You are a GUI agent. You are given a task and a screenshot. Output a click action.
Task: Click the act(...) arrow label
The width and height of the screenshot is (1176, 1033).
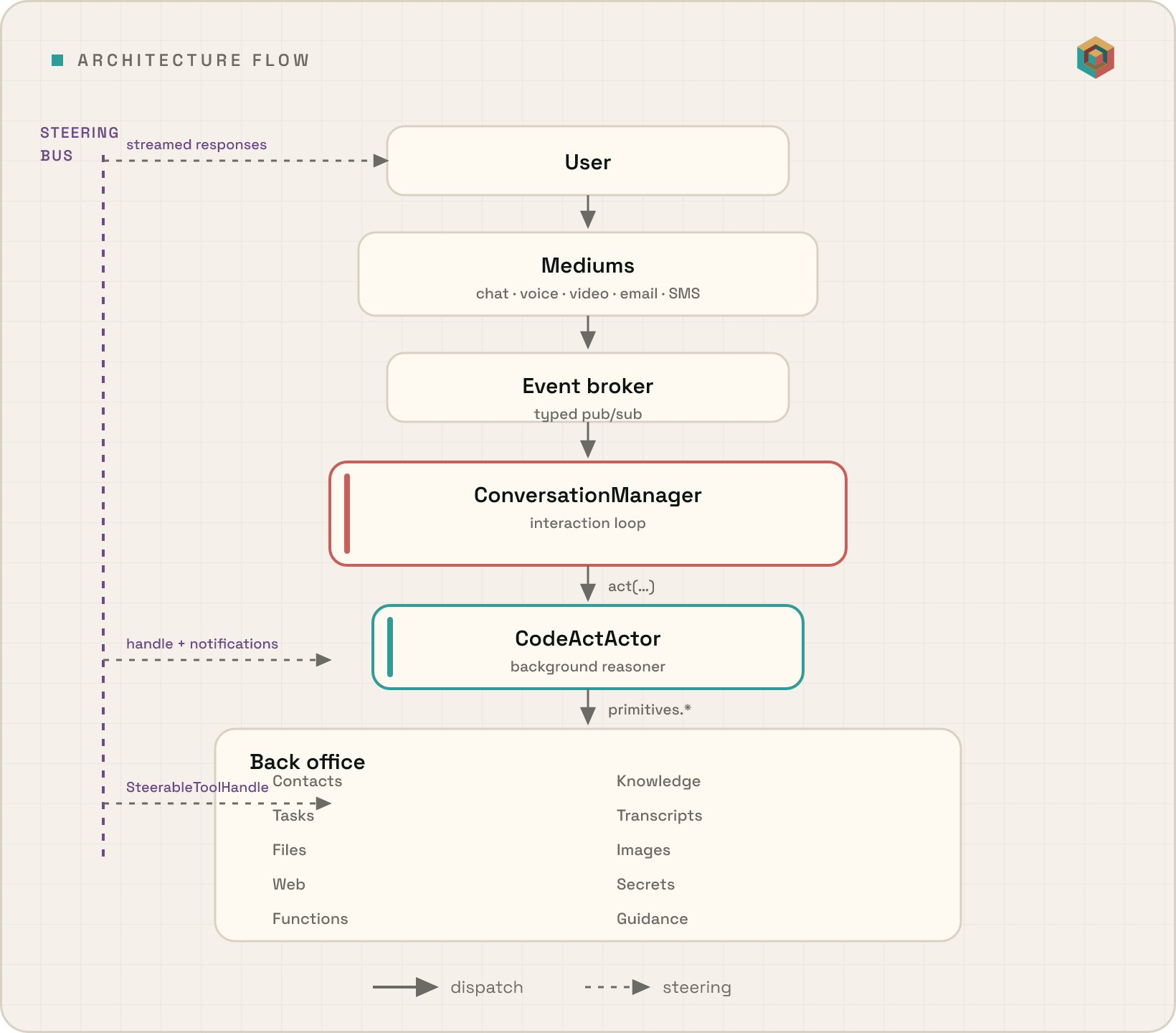click(x=631, y=586)
